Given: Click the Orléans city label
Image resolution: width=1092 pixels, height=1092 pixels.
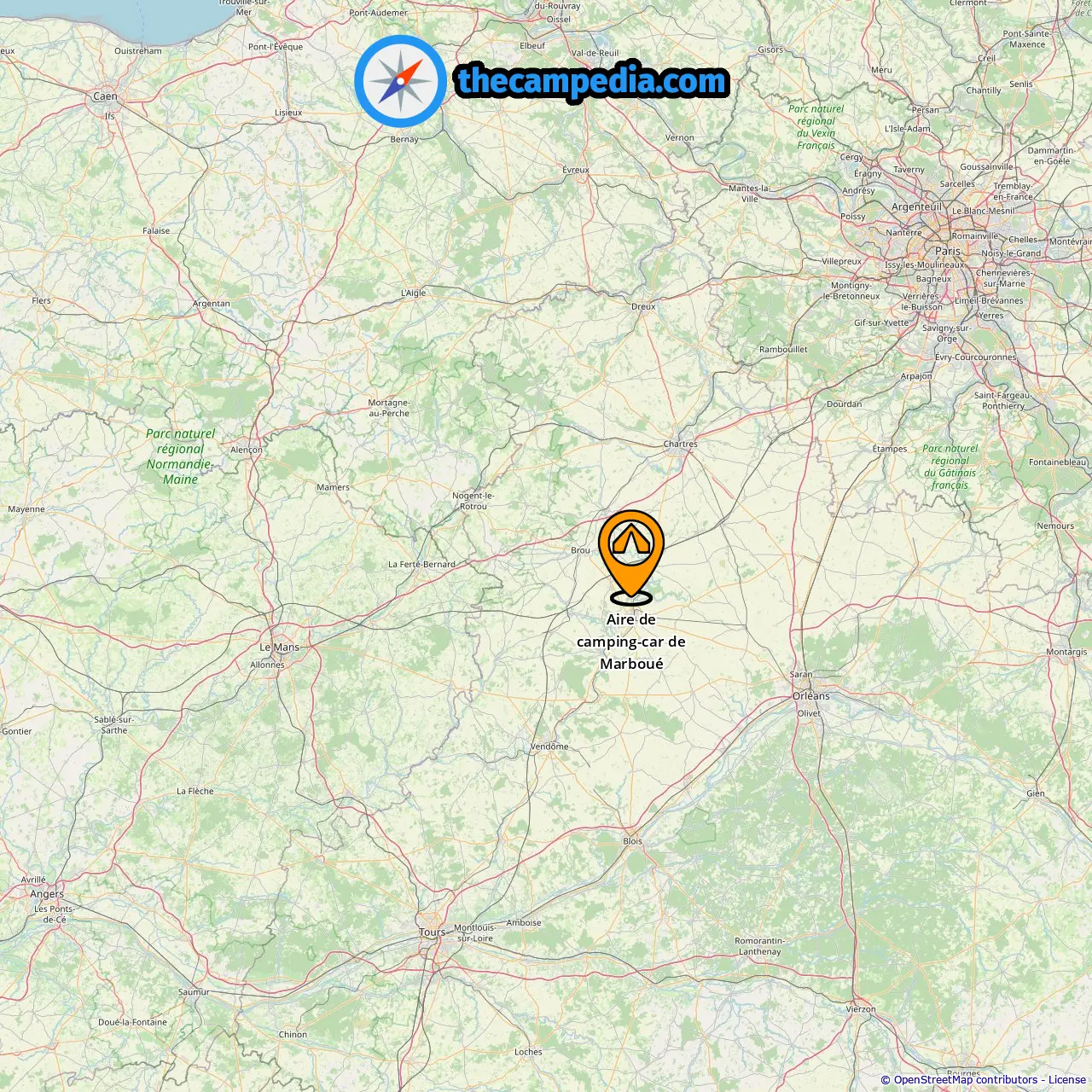Looking at the screenshot, I should pos(811,696).
